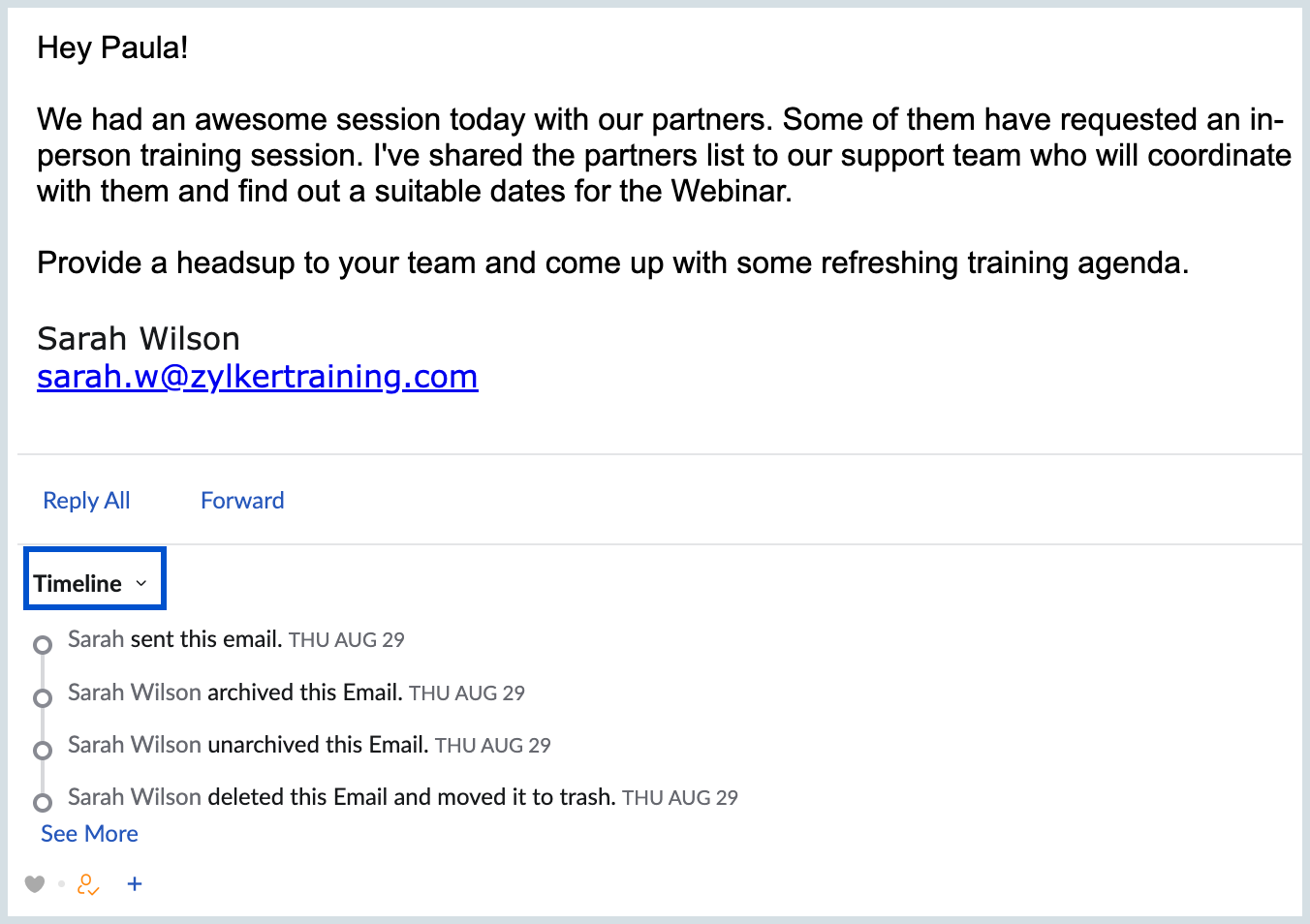This screenshot has width=1310, height=924.
Task: Click the grey heart like icon
Action: click(x=35, y=883)
